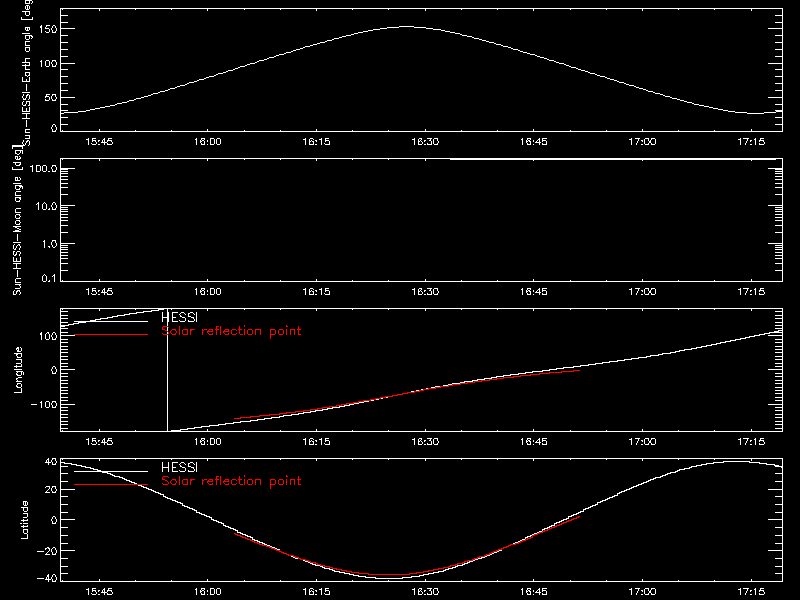Click the 100 tick on the Longitude axis

pyautogui.click(x=50, y=336)
